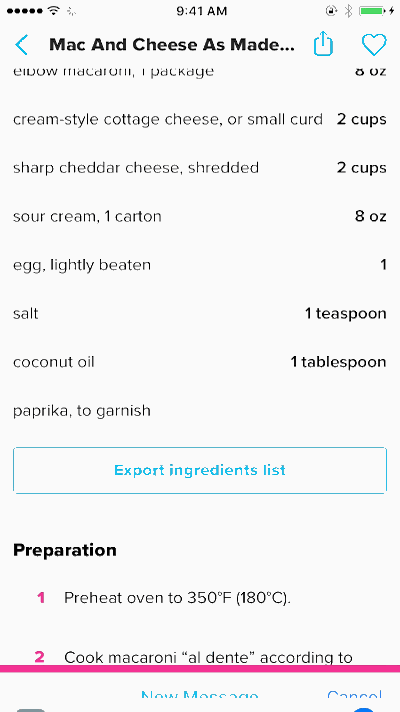Click Export ingredients list button
Screen dimensions: 400x712
click(200, 470)
